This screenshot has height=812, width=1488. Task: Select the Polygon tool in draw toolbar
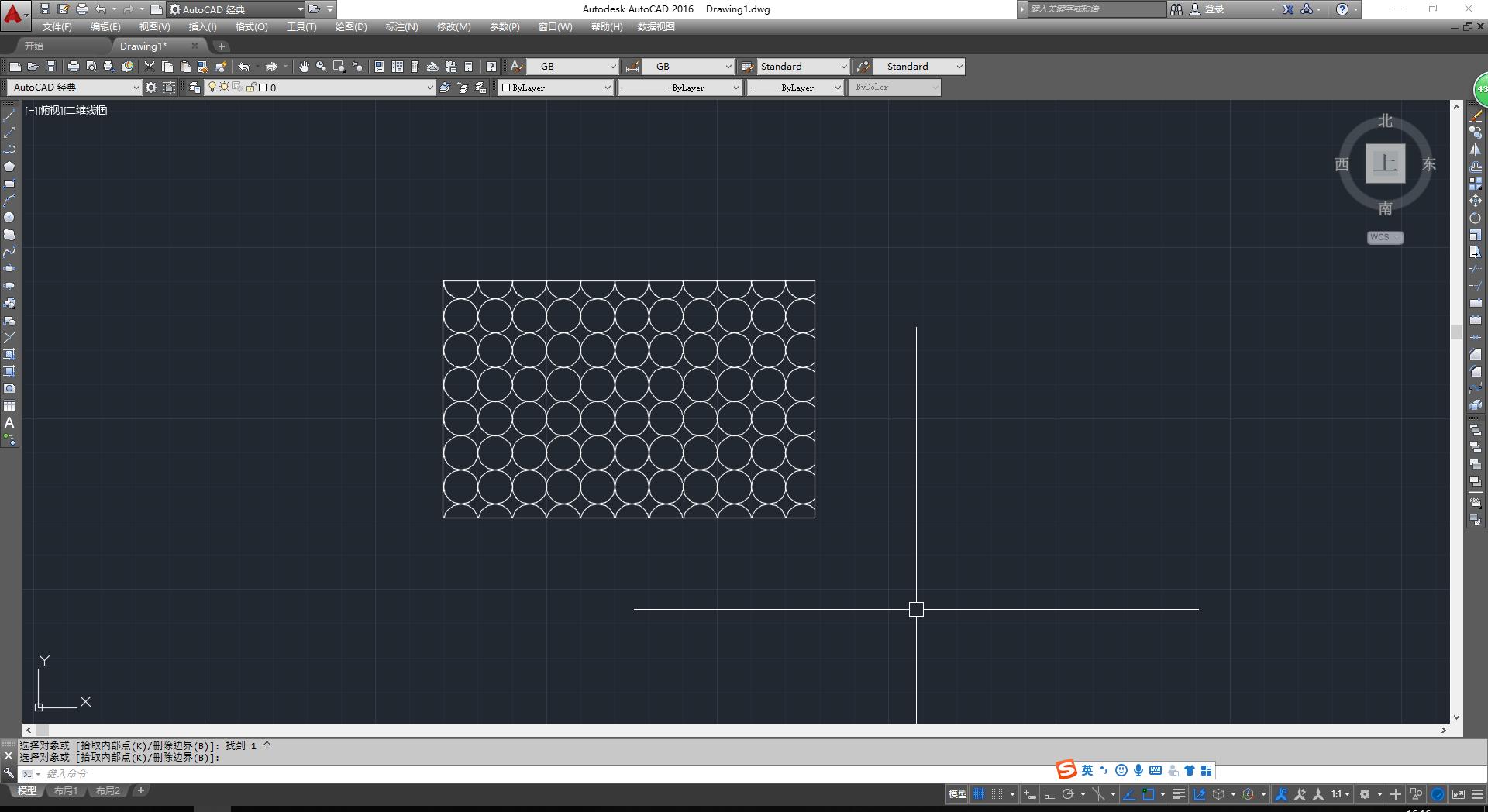pyautogui.click(x=9, y=167)
